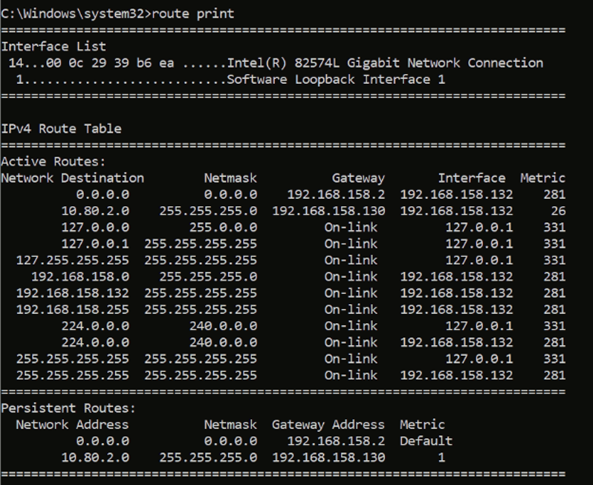593x485 pixels.
Task: Select destination 192.168.158.255
Action: point(73,309)
